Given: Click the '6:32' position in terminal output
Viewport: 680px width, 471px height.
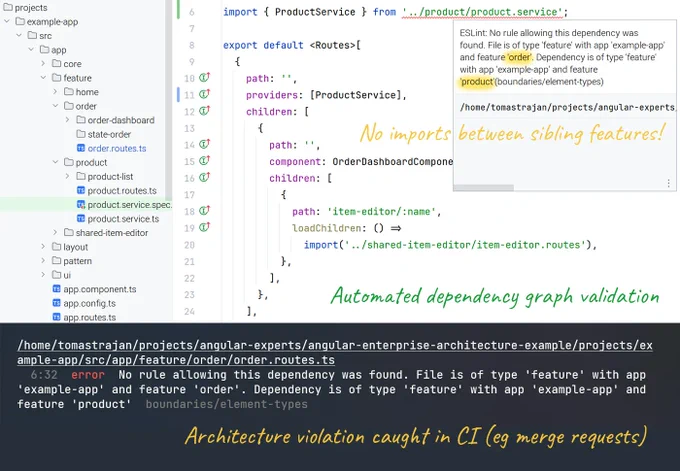Looking at the screenshot, I should pos(44,375).
